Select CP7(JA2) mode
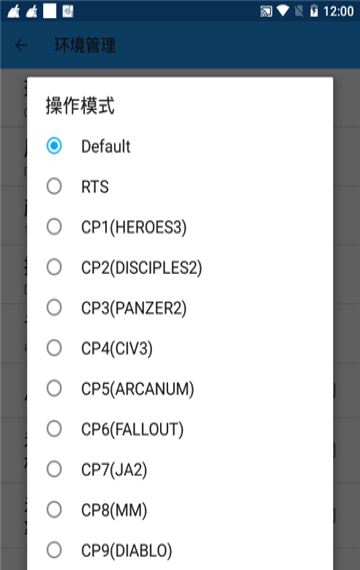 tap(180, 469)
